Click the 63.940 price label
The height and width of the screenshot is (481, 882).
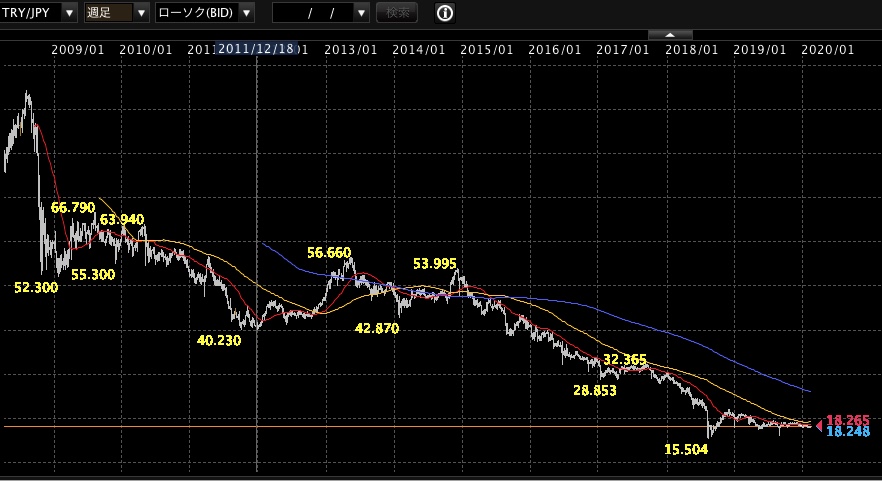coord(122,219)
